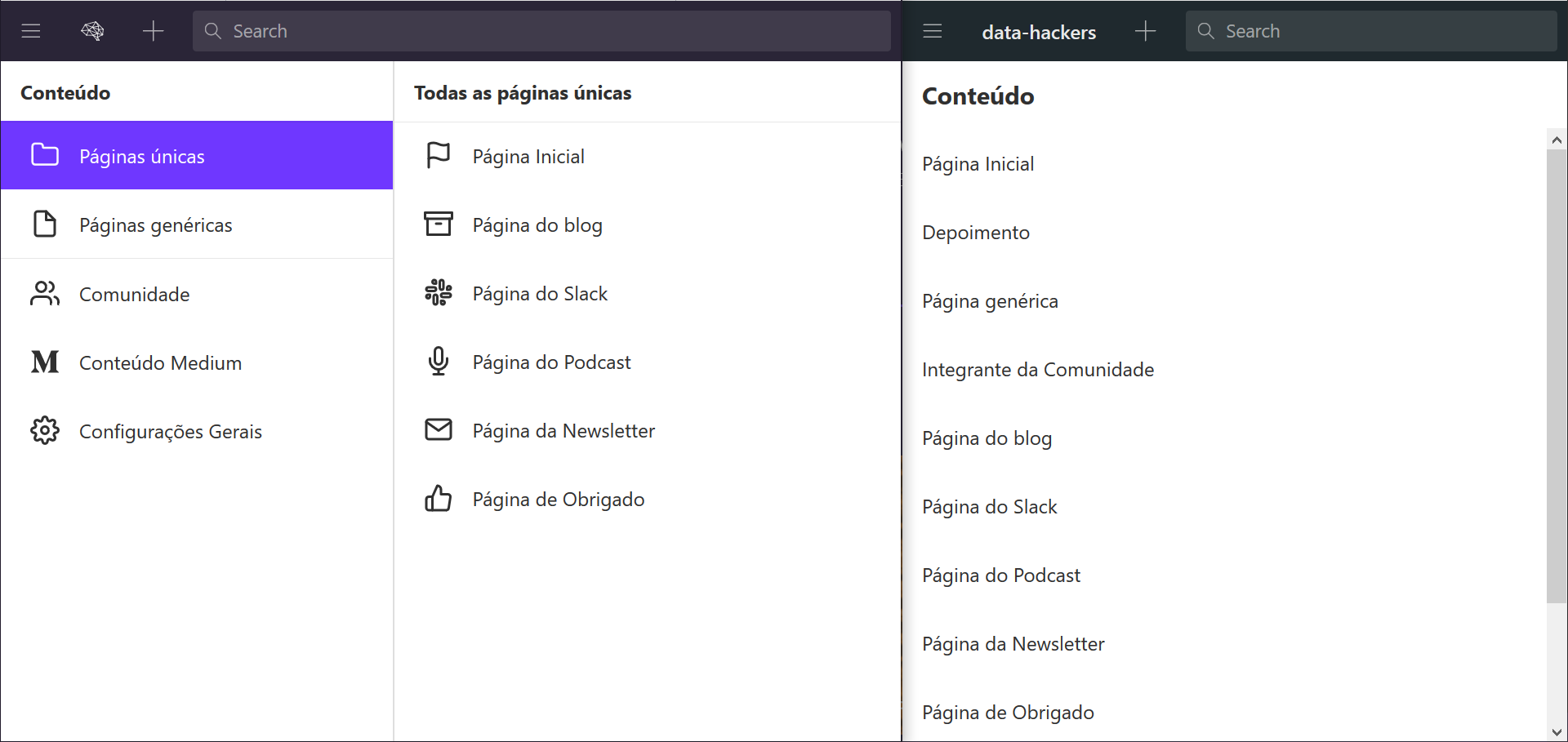Click the plus icon in left navbar
1568x742 pixels.
coord(153,31)
